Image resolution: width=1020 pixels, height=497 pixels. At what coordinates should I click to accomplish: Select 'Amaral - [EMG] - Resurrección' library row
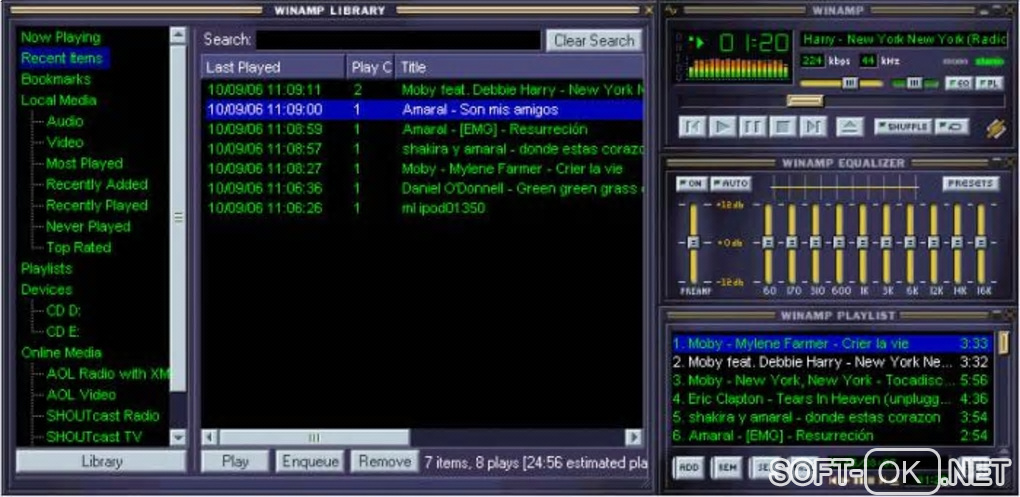[423, 129]
